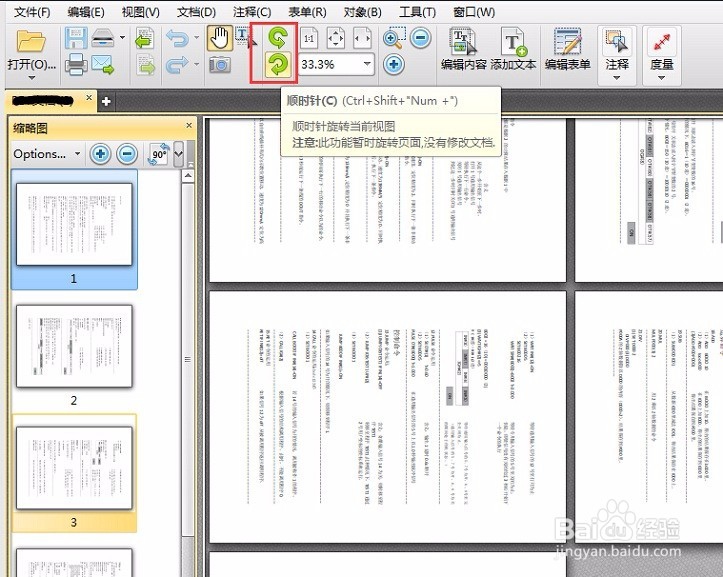The height and width of the screenshot is (577, 723).
Task: Click Edit Content (编辑内容) tool
Action: tap(463, 50)
